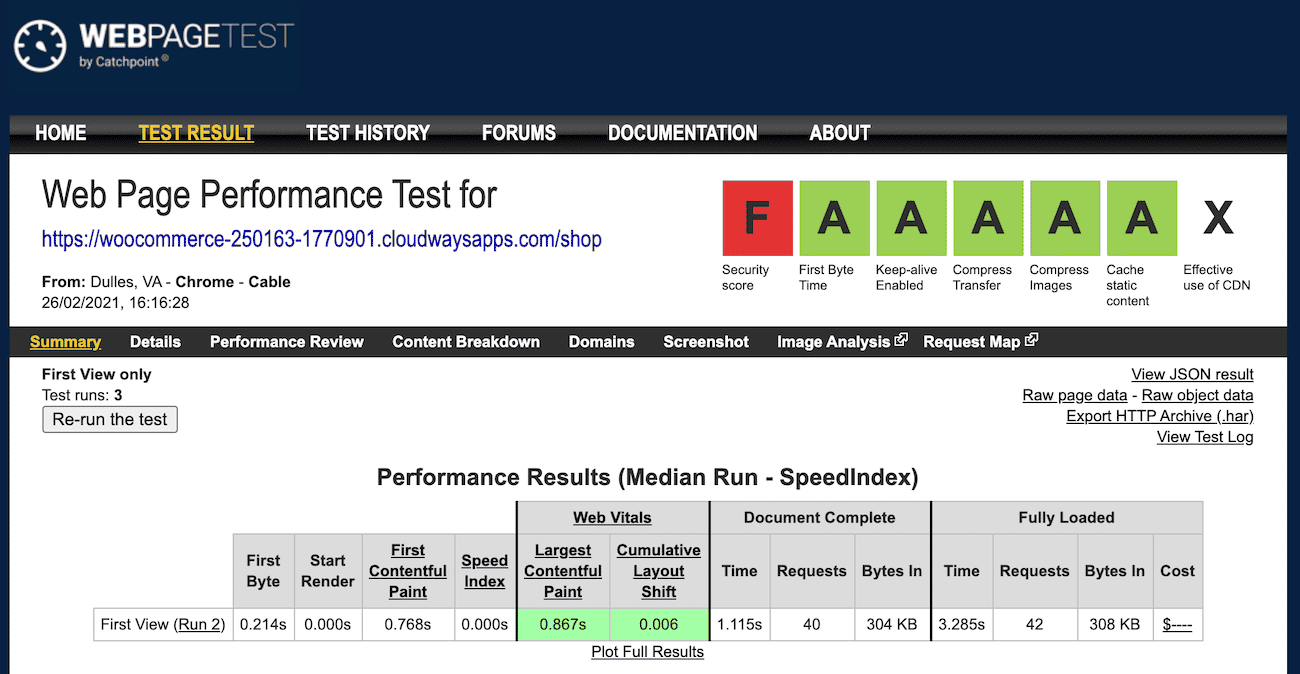Switch to the Domains tab
Viewport: 1300px width, 674px height.
602,342
